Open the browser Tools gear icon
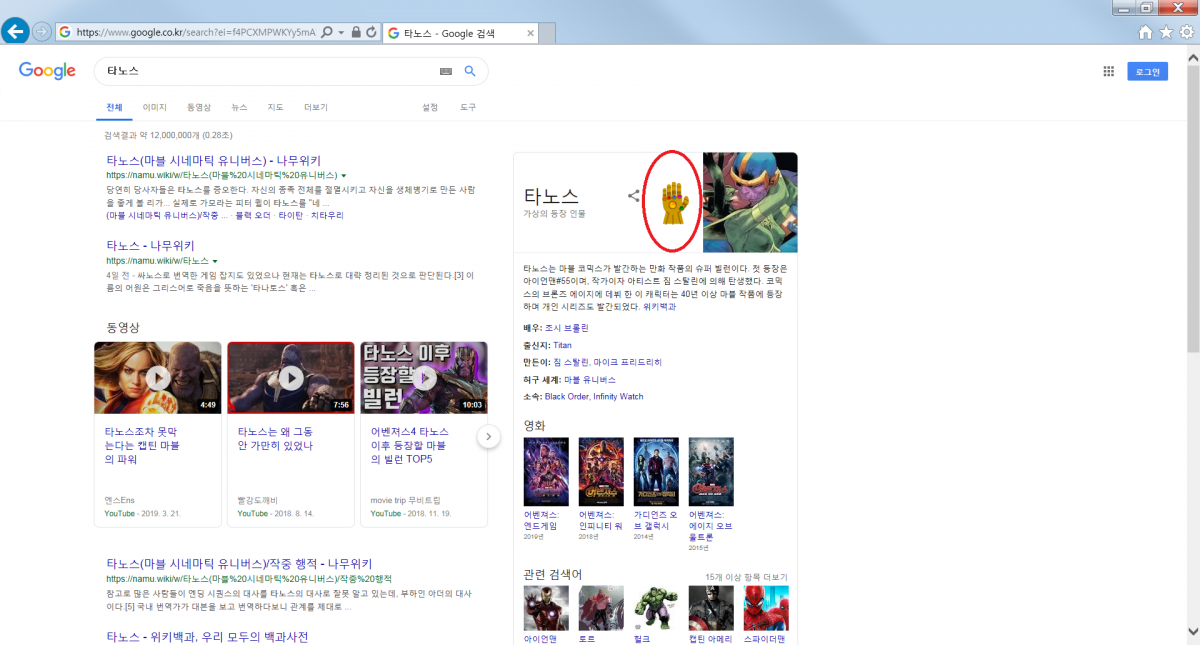This screenshot has height=645, width=1200. pos(1186,32)
